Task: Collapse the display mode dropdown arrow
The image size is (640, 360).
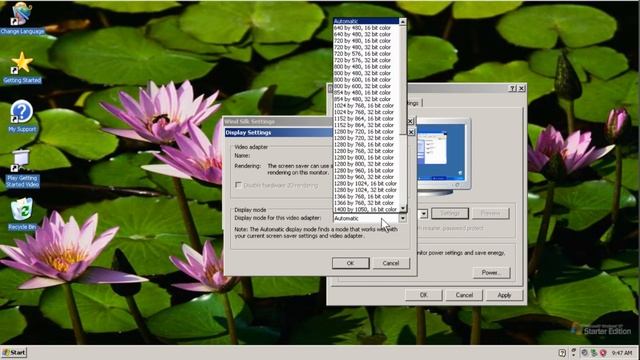Action: 403,218
